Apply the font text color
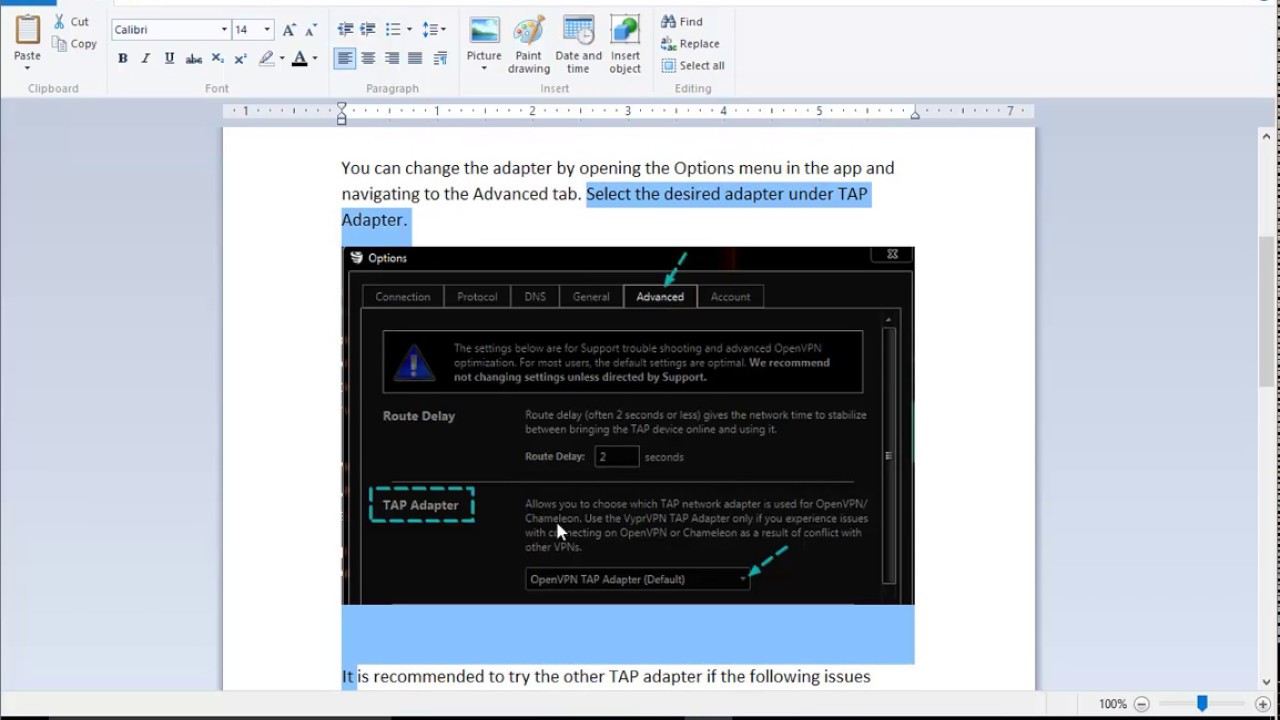The image size is (1280, 720). pyautogui.click(x=299, y=59)
